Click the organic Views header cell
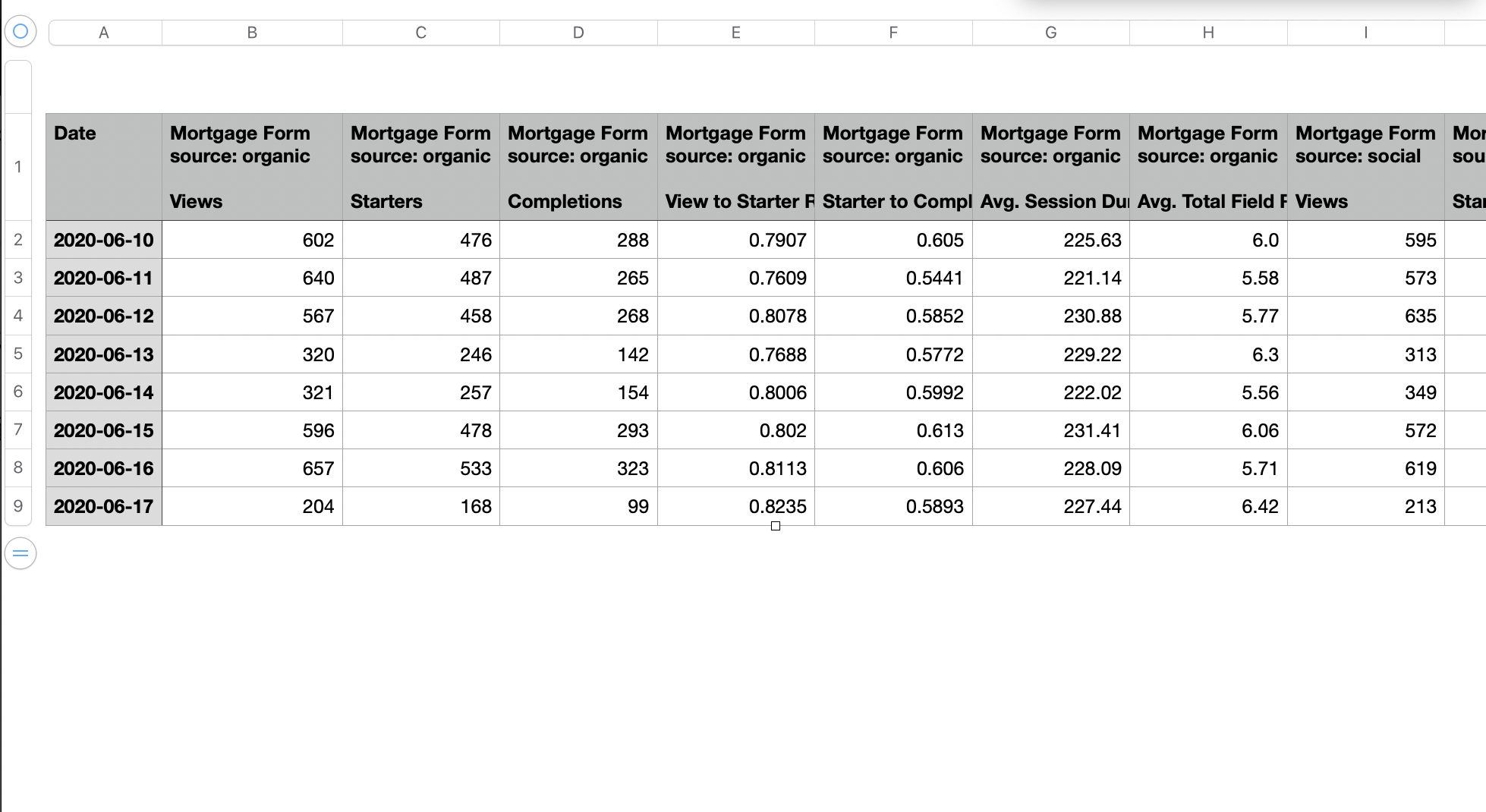Screen dimensions: 1486x812 pos(252,167)
